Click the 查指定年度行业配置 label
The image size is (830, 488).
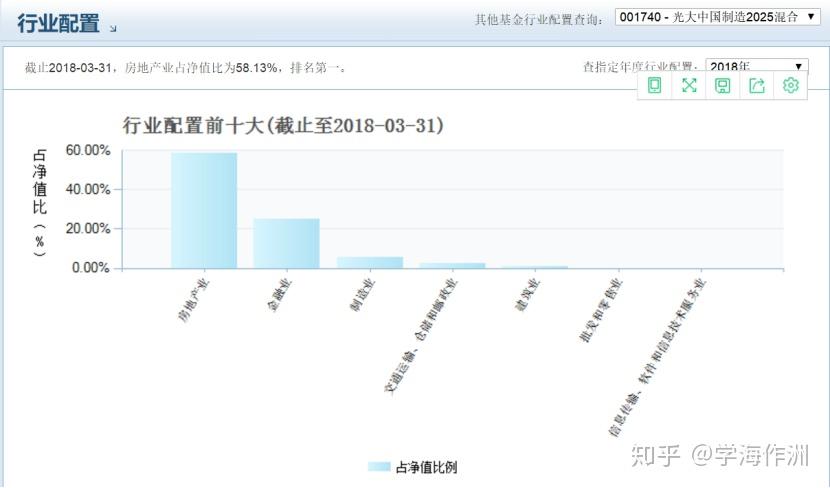640,67
